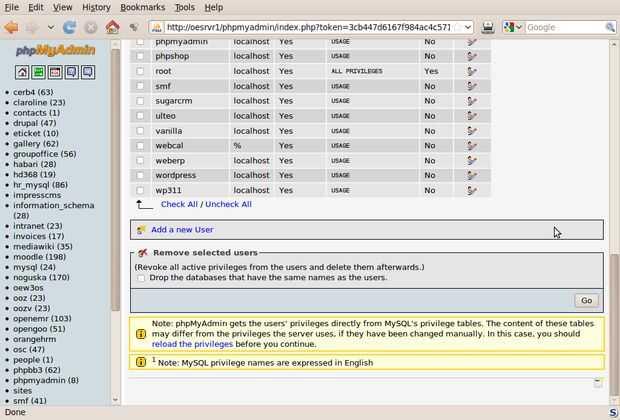Edit privileges icon for weberp user

pos(471,161)
